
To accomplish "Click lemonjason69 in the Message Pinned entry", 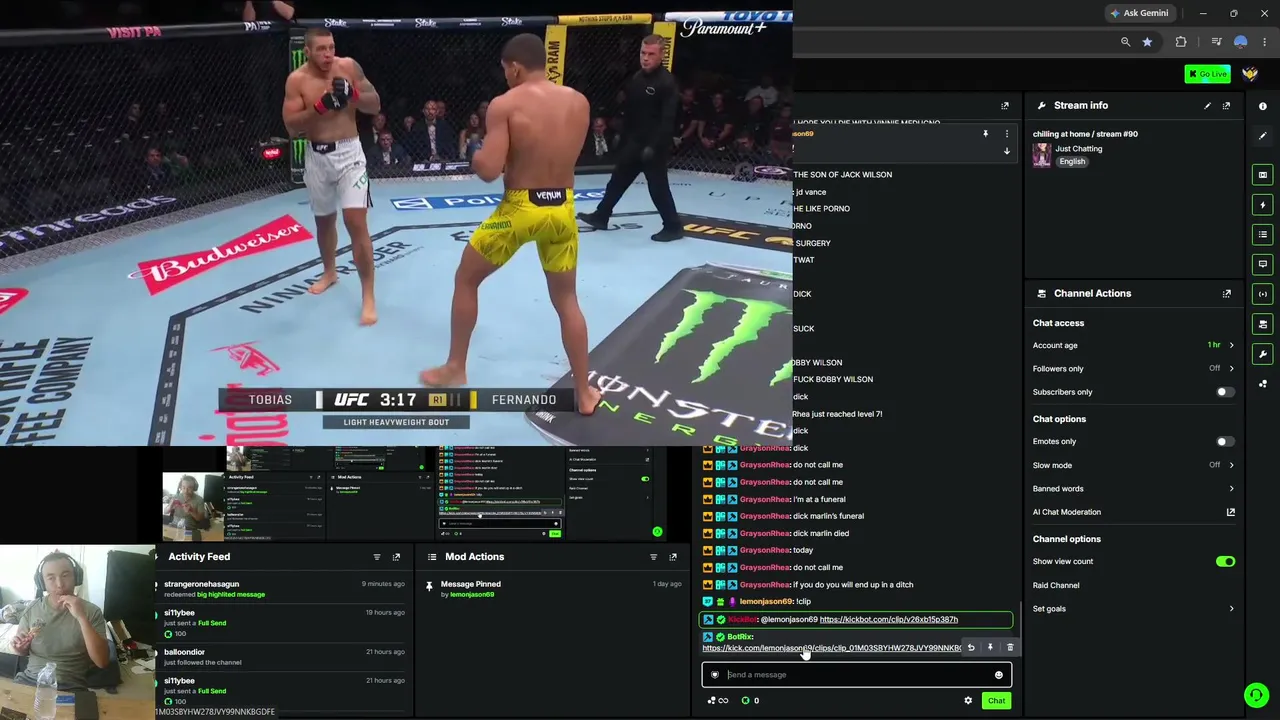I will point(472,595).
